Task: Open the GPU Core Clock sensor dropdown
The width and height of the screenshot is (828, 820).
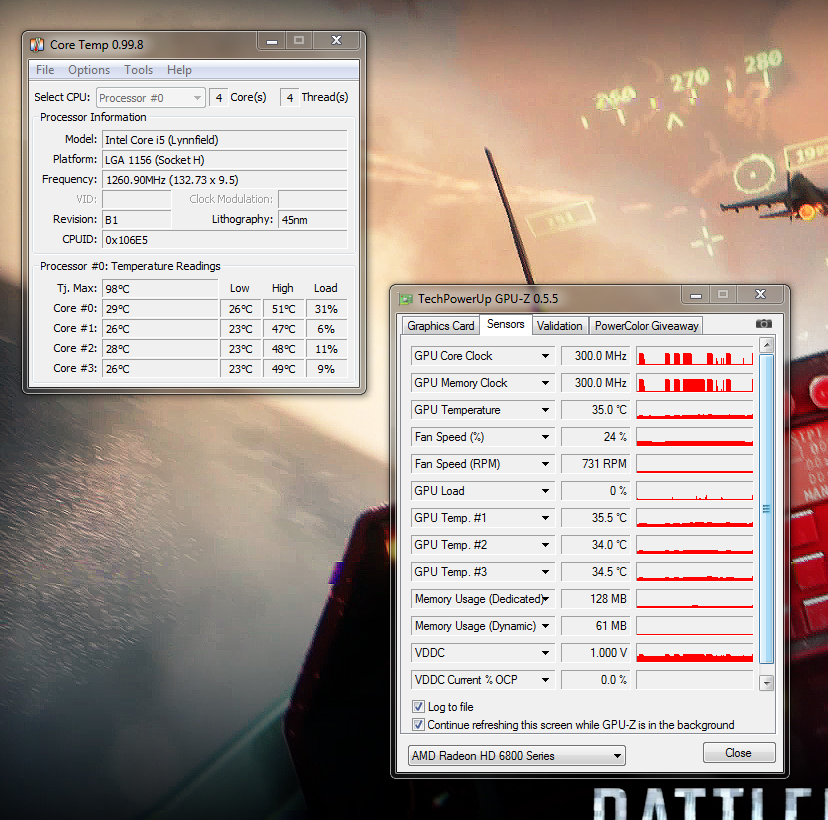Action: (x=546, y=356)
